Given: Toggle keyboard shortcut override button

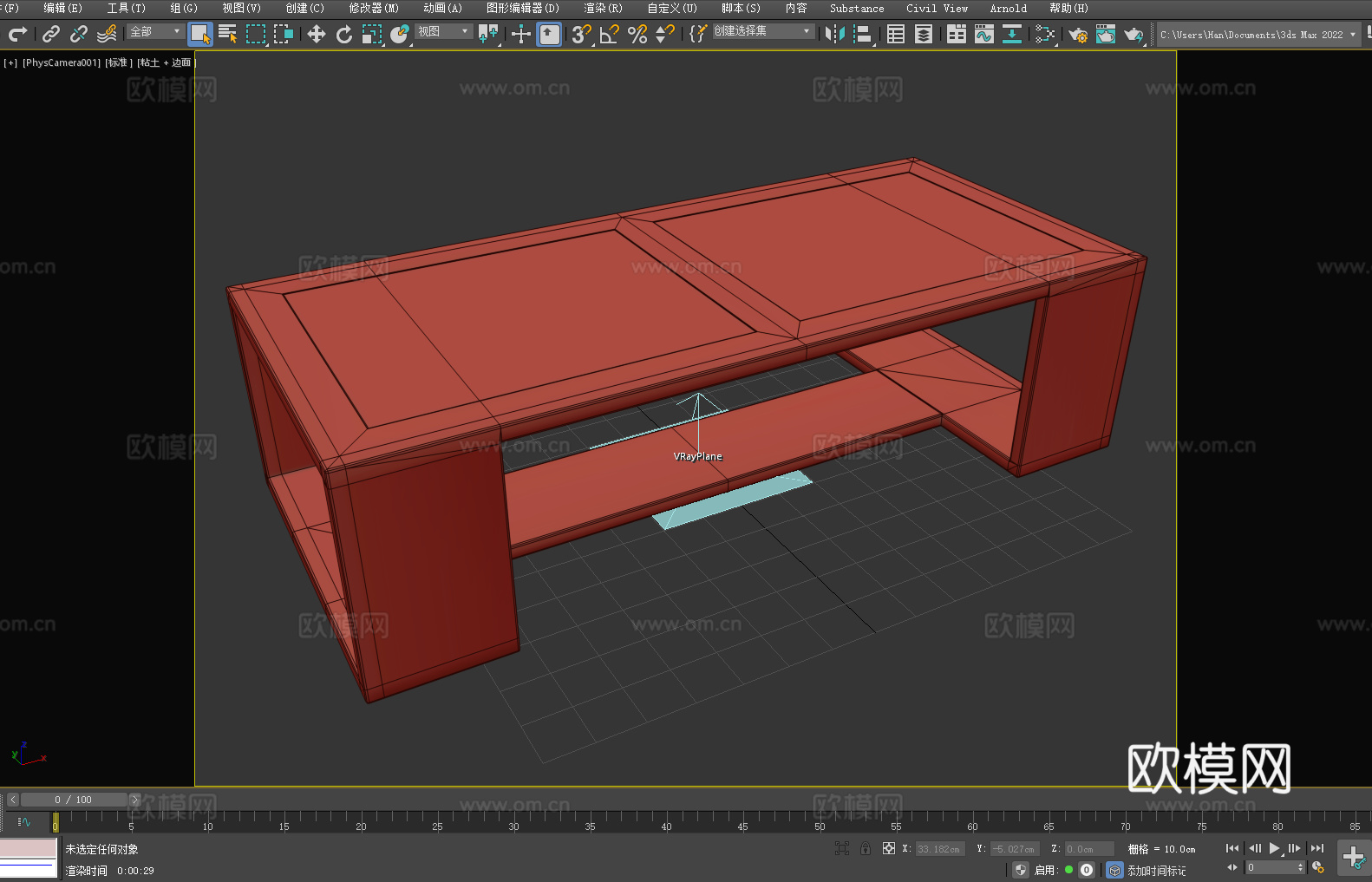Looking at the screenshot, I should click(549, 34).
